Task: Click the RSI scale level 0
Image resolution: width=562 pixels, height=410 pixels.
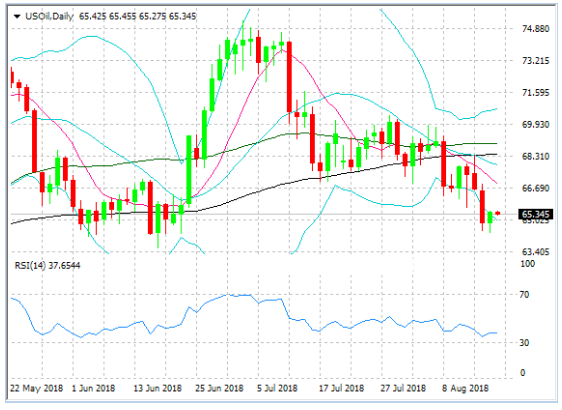Action: (x=523, y=373)
